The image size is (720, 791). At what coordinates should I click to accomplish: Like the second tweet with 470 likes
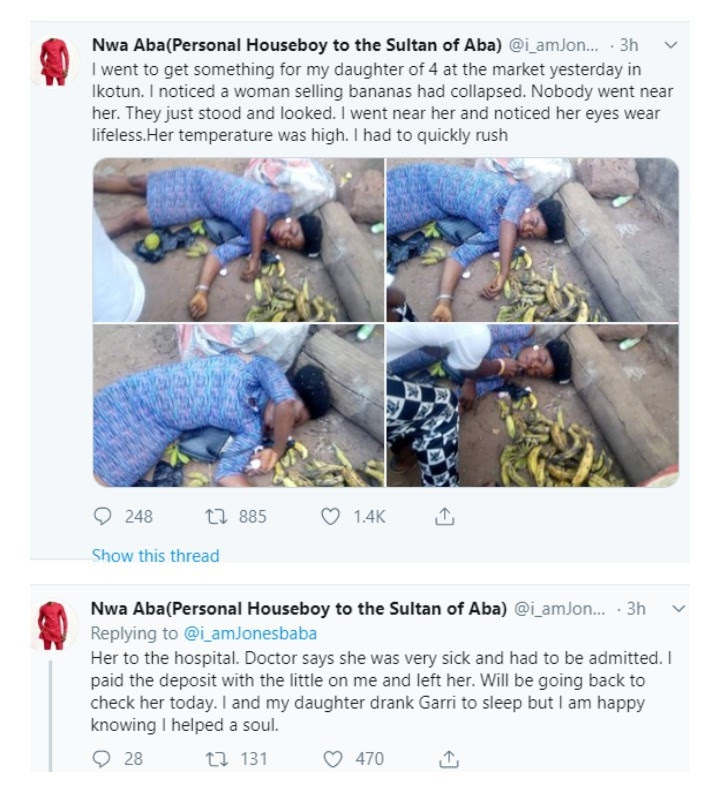click(333, 758)
